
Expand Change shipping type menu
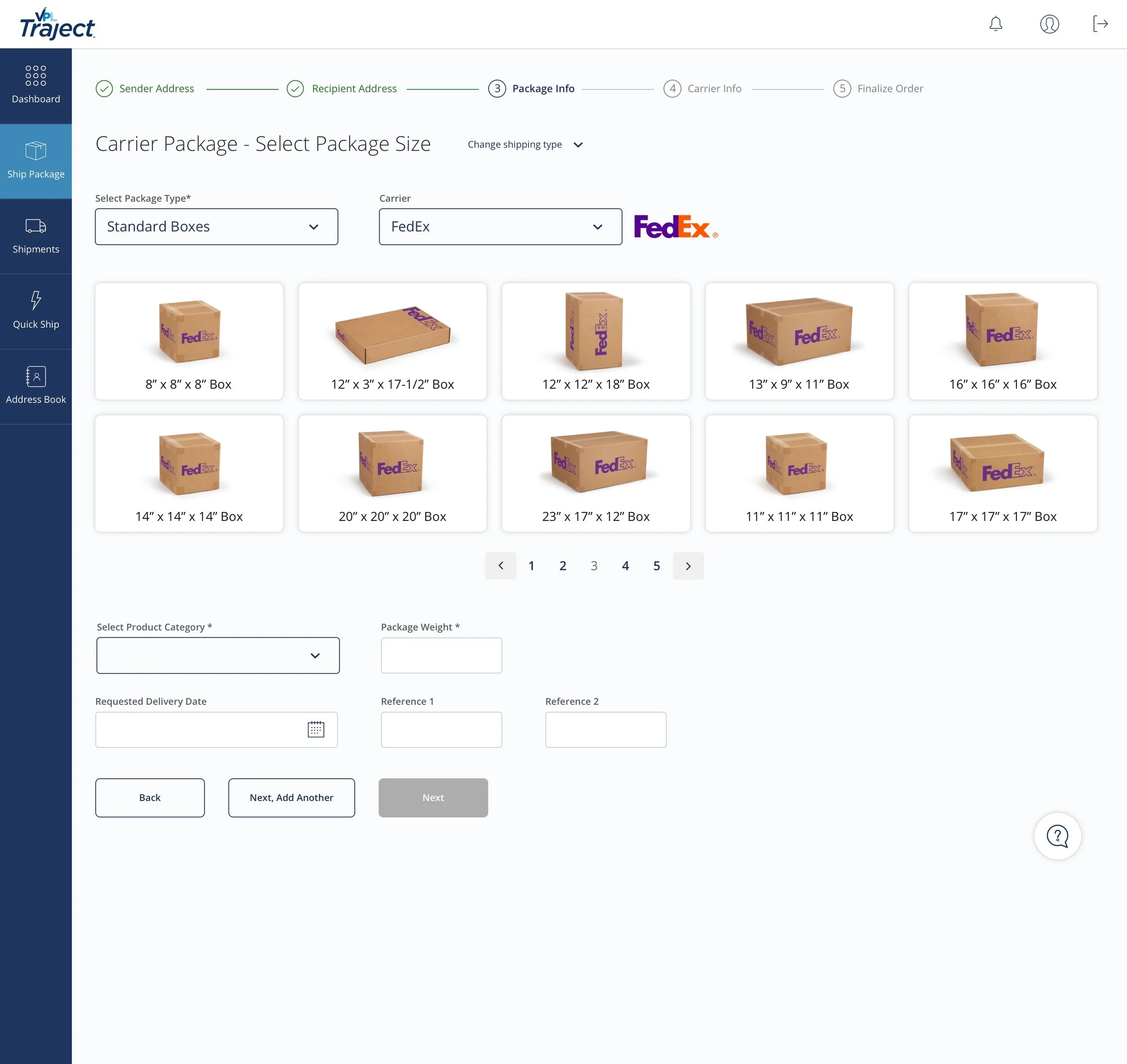[525, 145]
